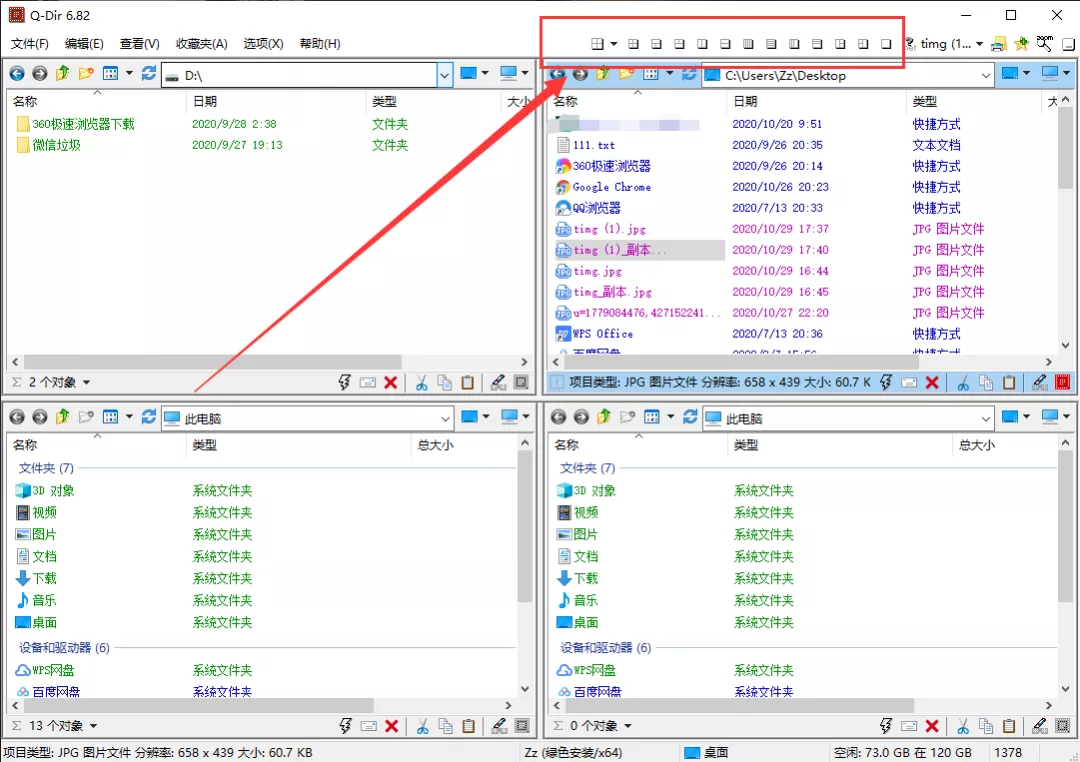The image size is (1080, 762).
Task: Click the red delete X in the lower-right 此电脑 pane
Action: [932, 725]
